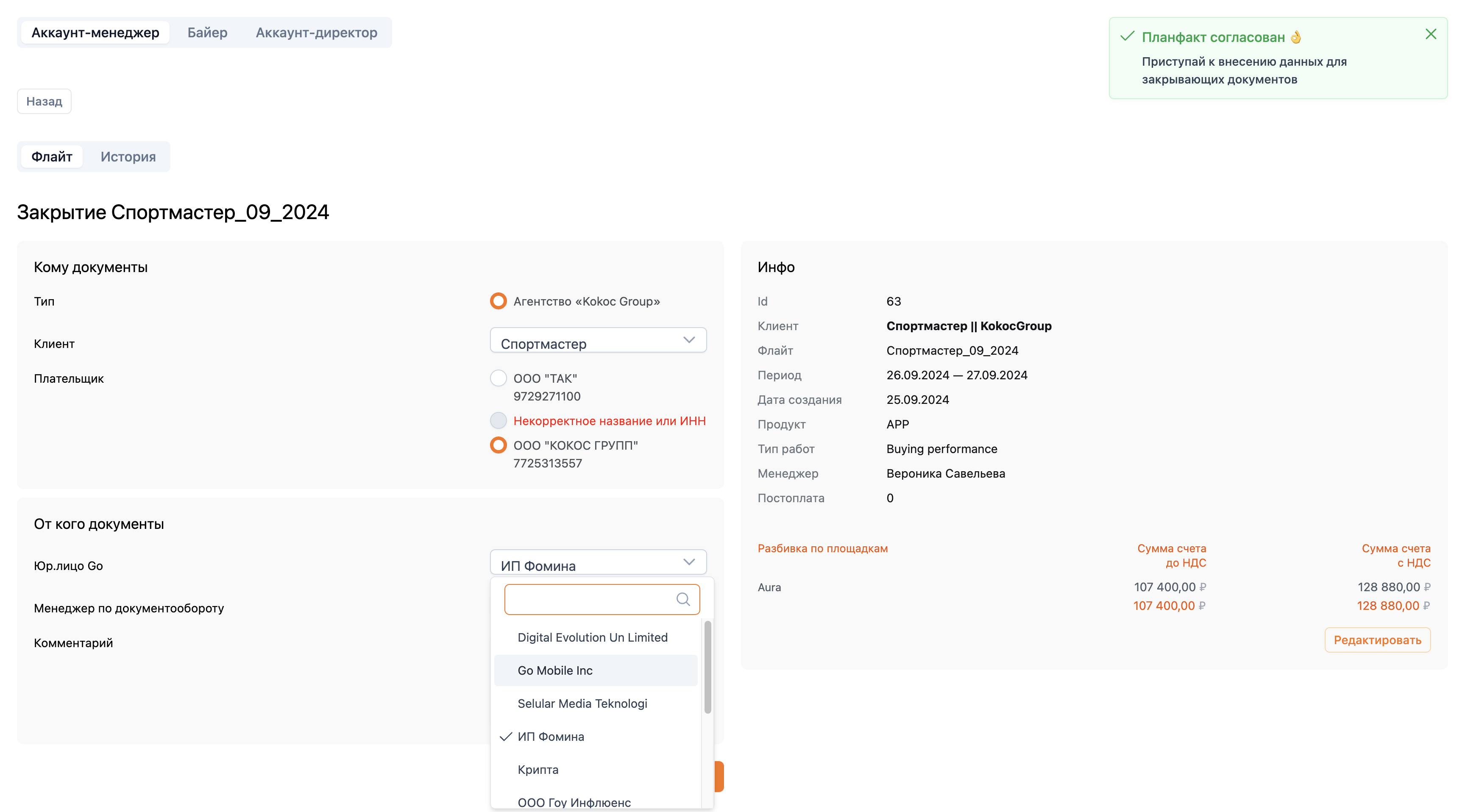The image size is (1465, 812).
Task: Select Агентство «Kokoc Group» radio button
Action: (498, 301)
